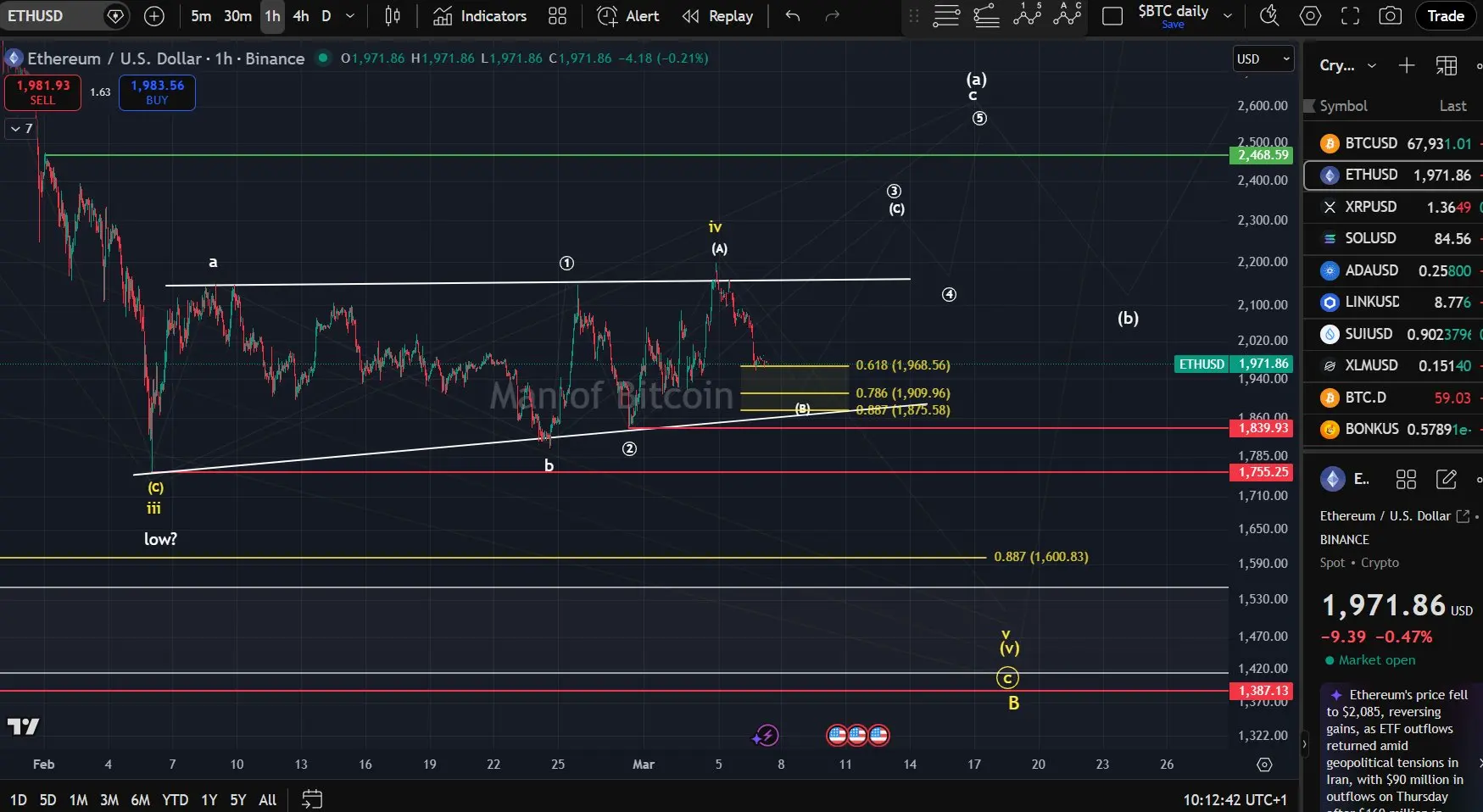This screenshot has height=812, width=1483.
Task: Select SUIUSD in the watchlist
Action: pyautogui.click(x=1393, y=334)
